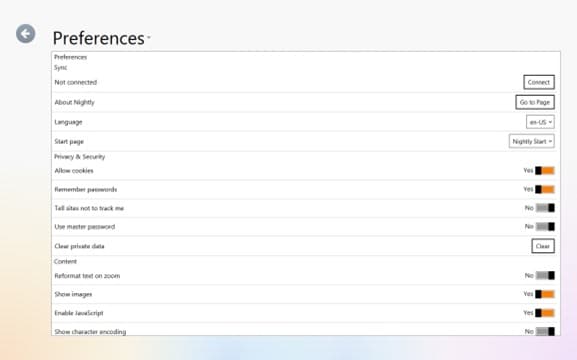The width and height of the screenshot is (577, 360).
Task: Click the Connect sync button
Action: coord(539,82)
